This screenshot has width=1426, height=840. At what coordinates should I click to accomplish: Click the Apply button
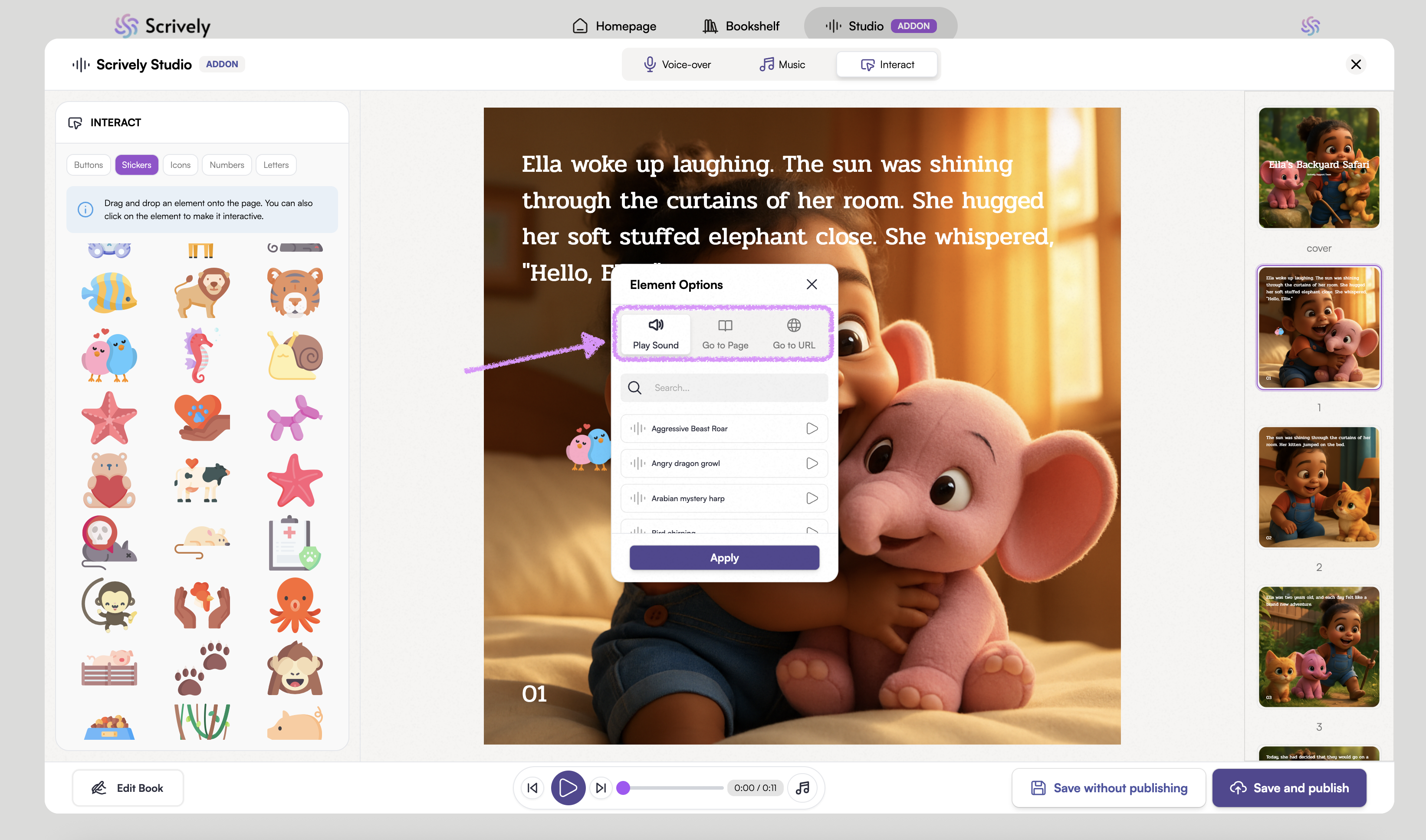[724, 558]
